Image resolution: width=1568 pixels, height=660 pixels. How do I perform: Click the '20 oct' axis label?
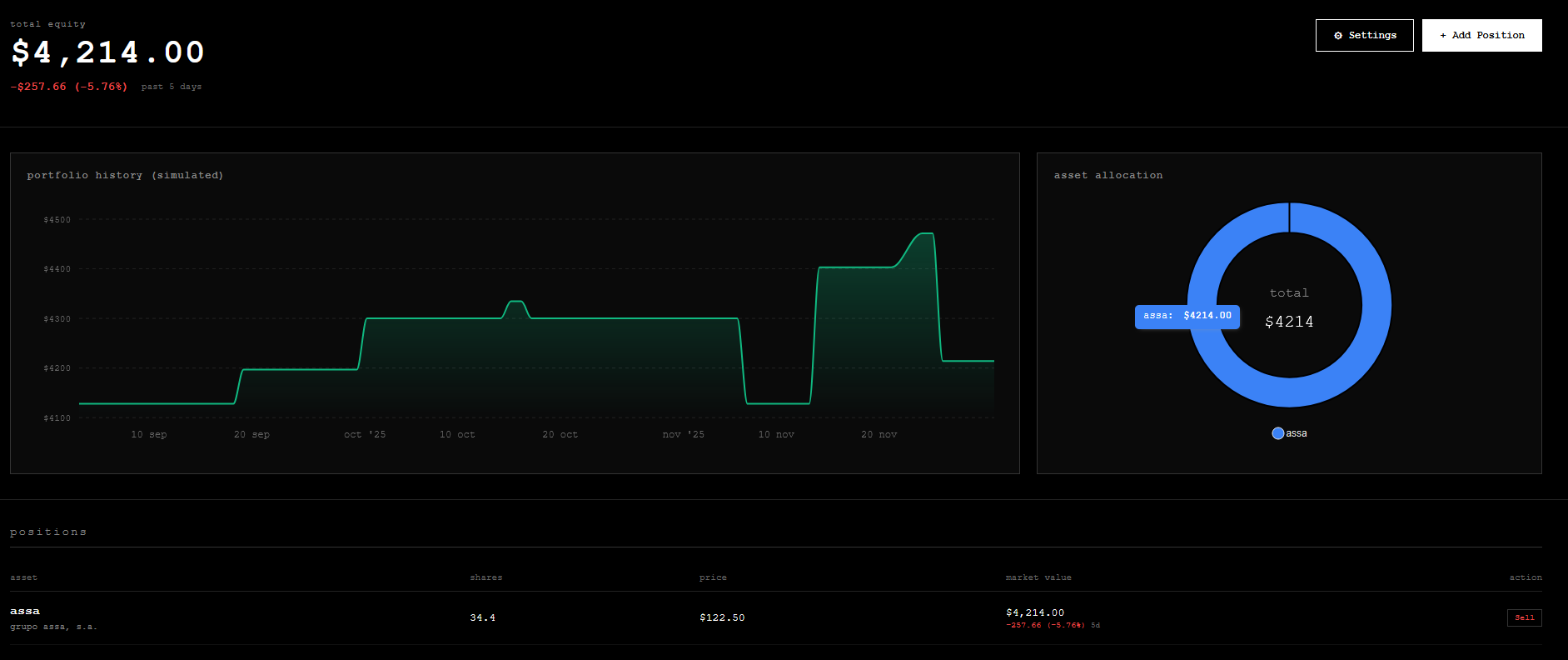click(x=560, y=434)
